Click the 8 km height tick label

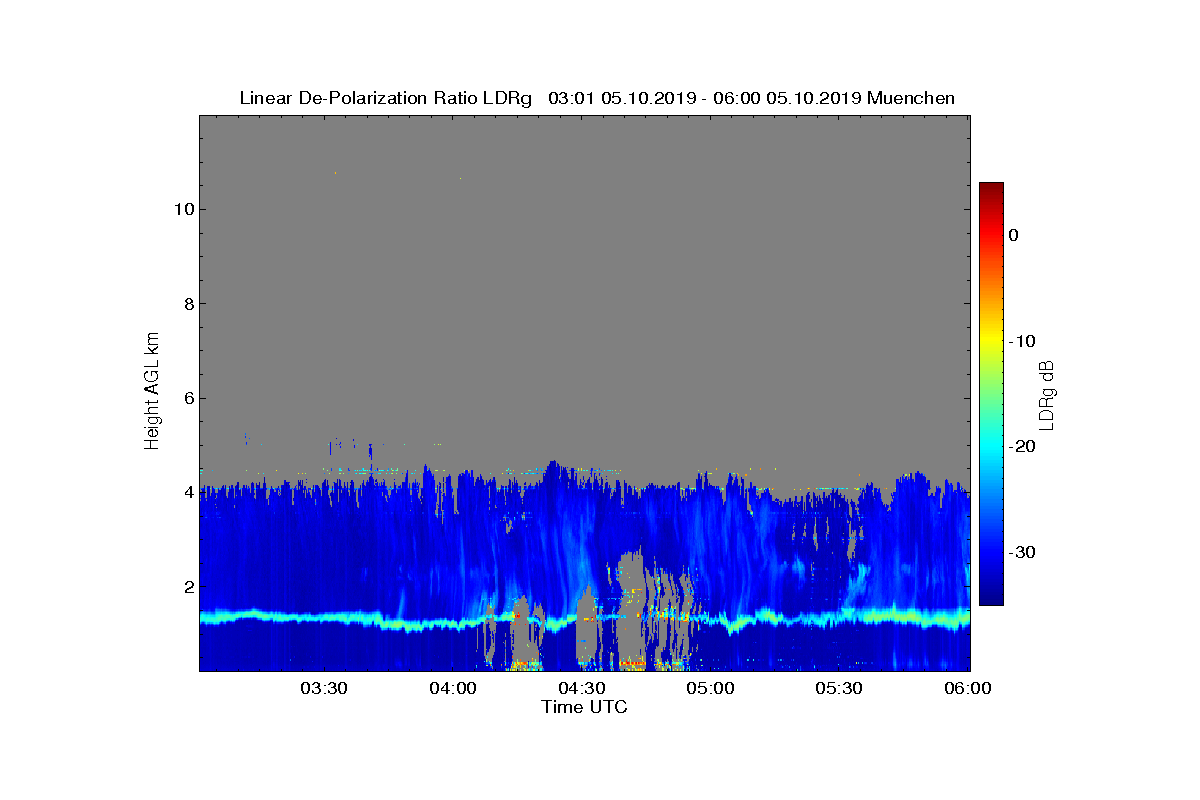[188, 304]
